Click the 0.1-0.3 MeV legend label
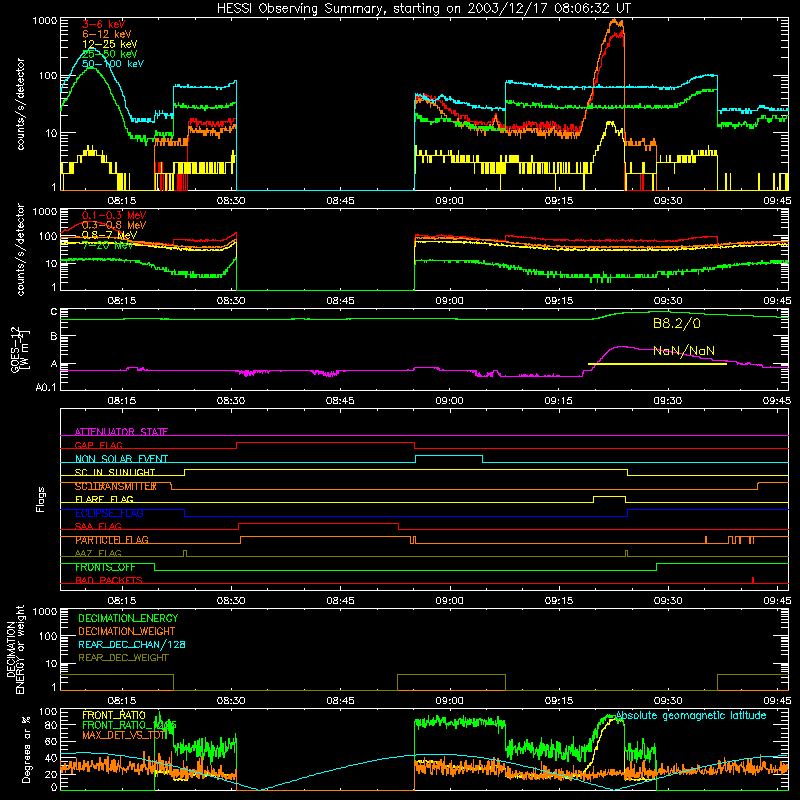Viewport: 800px width, 800px height. point(114,215)
